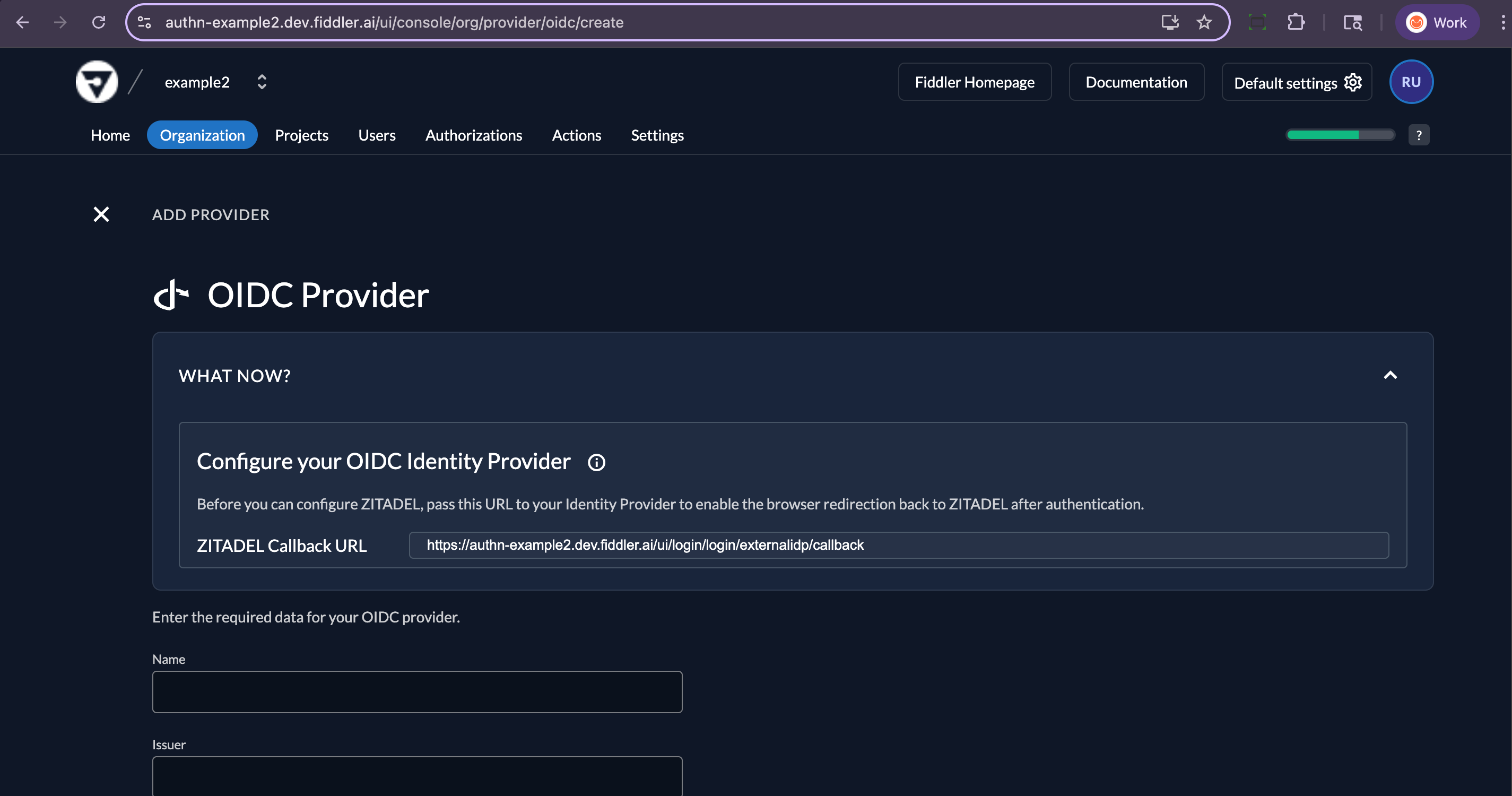1512x796 pixels.
Task: Click the Default settings gear icon
Action: coord(1352,82)
